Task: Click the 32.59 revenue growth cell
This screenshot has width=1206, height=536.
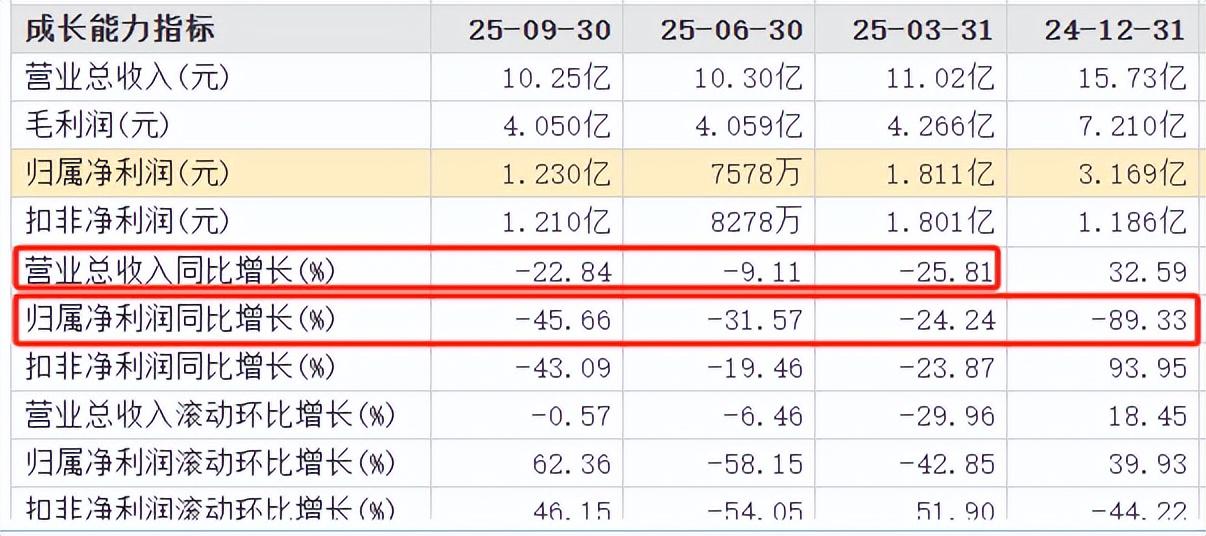Action: pyautogui.click(x=1148, y=270)
